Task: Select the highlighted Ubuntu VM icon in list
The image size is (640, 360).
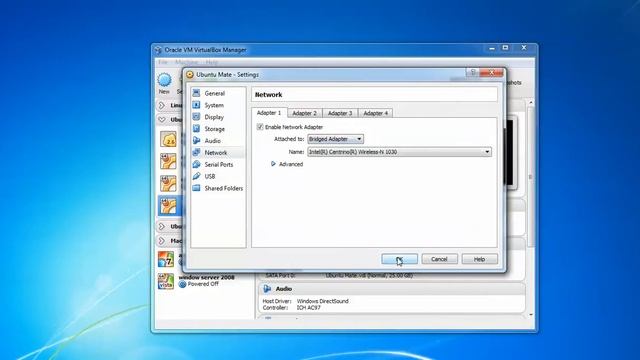Action: [168, 205]
